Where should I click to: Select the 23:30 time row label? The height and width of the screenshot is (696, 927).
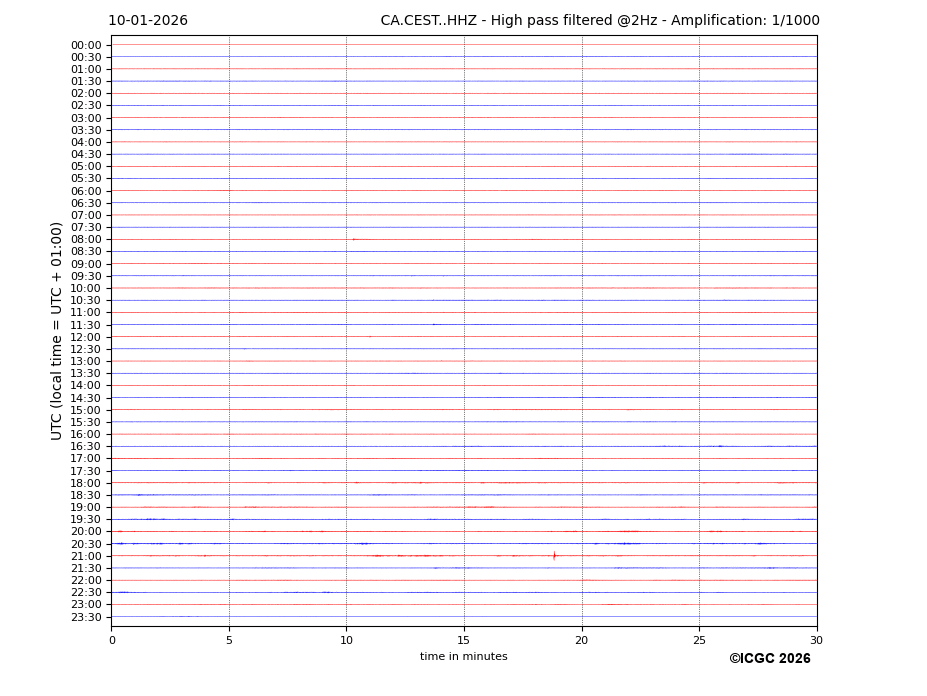(86, 617)
